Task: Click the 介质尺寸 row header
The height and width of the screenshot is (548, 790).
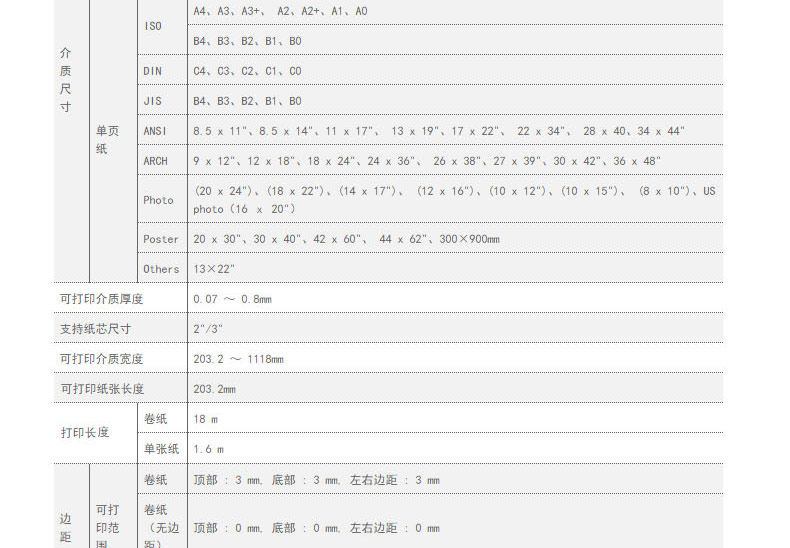Action: click(x=66, y=78)
